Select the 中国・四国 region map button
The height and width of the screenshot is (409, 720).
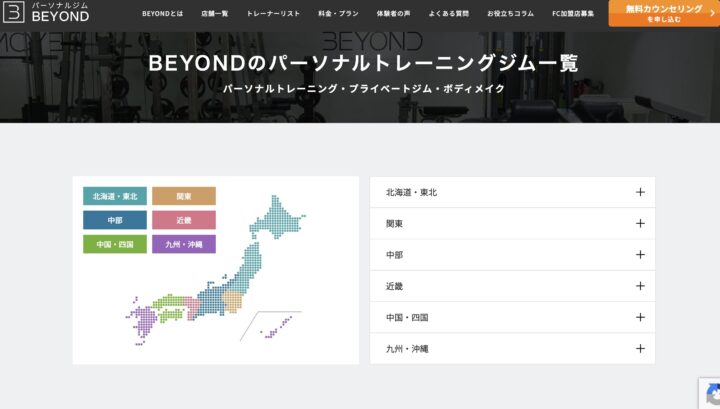[115, 244]
